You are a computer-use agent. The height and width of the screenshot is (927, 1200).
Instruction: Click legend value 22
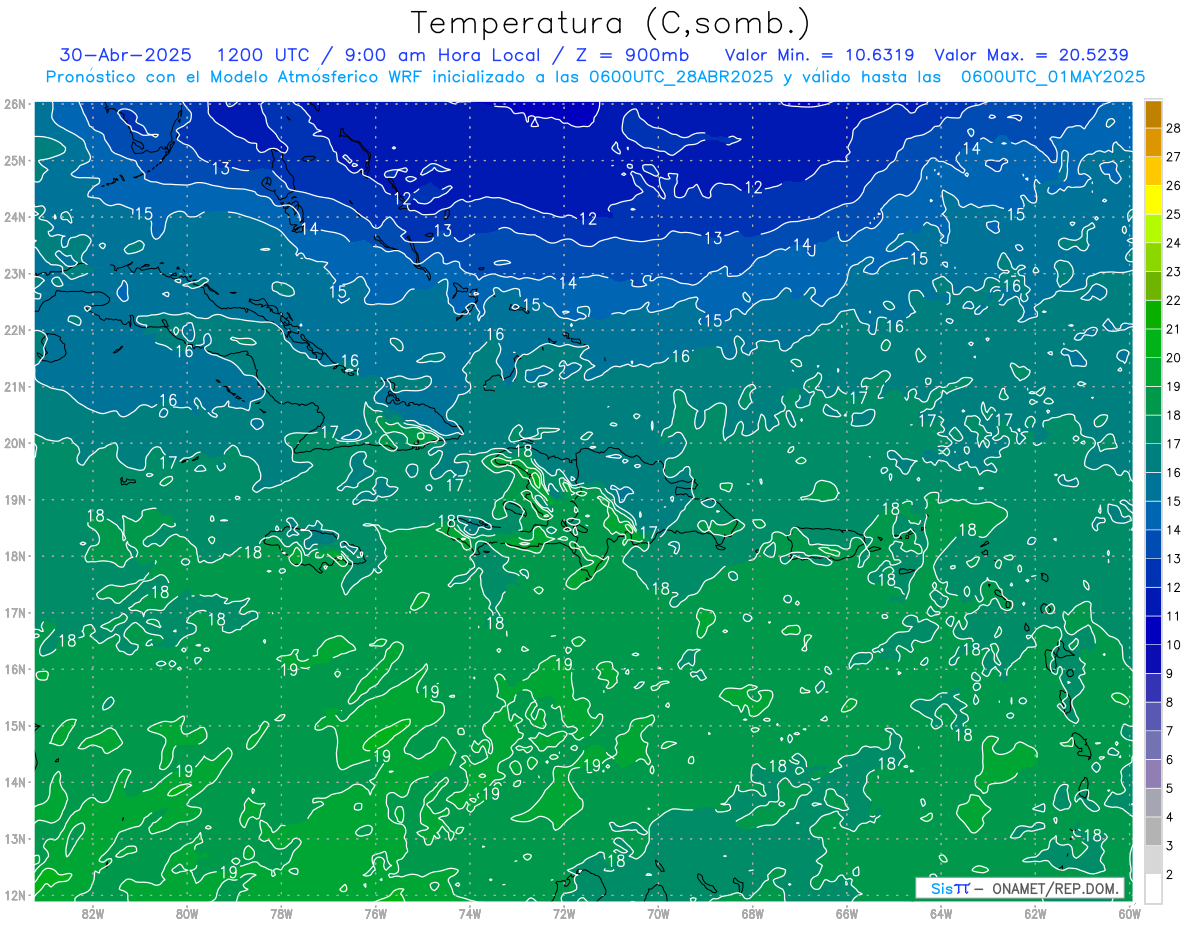coord(1173,300)
